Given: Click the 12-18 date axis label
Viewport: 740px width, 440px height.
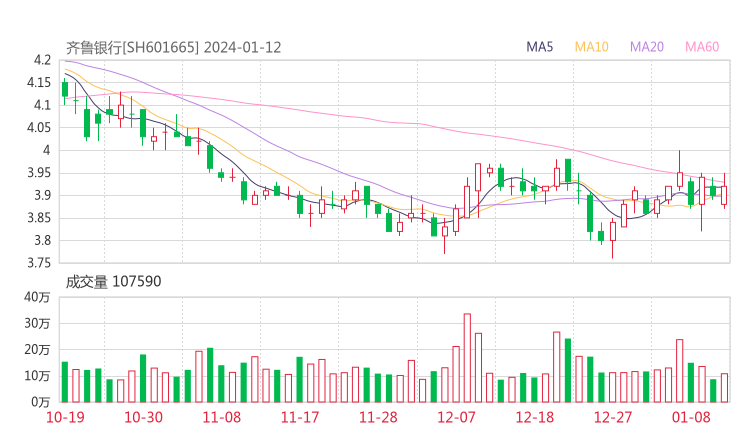Looking at the screenshot, I should (535, 417).
